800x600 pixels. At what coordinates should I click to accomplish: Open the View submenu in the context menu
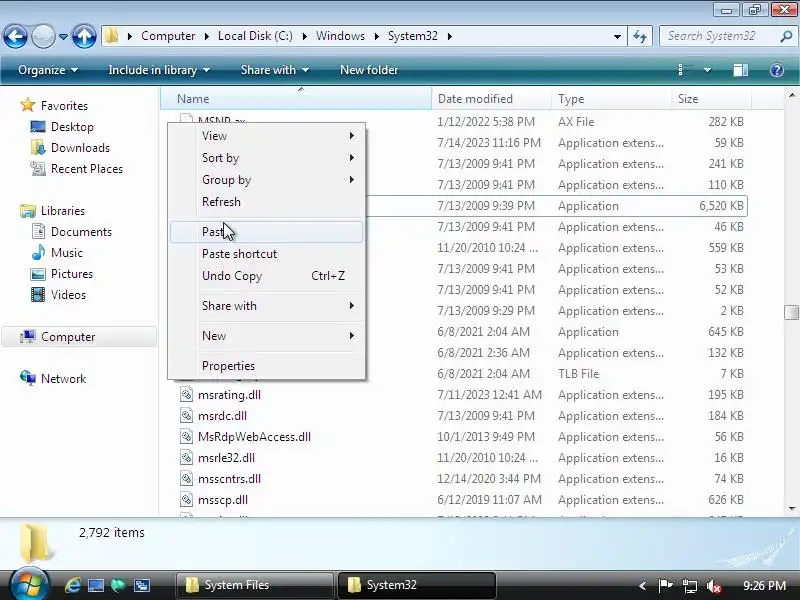[266, 136]
